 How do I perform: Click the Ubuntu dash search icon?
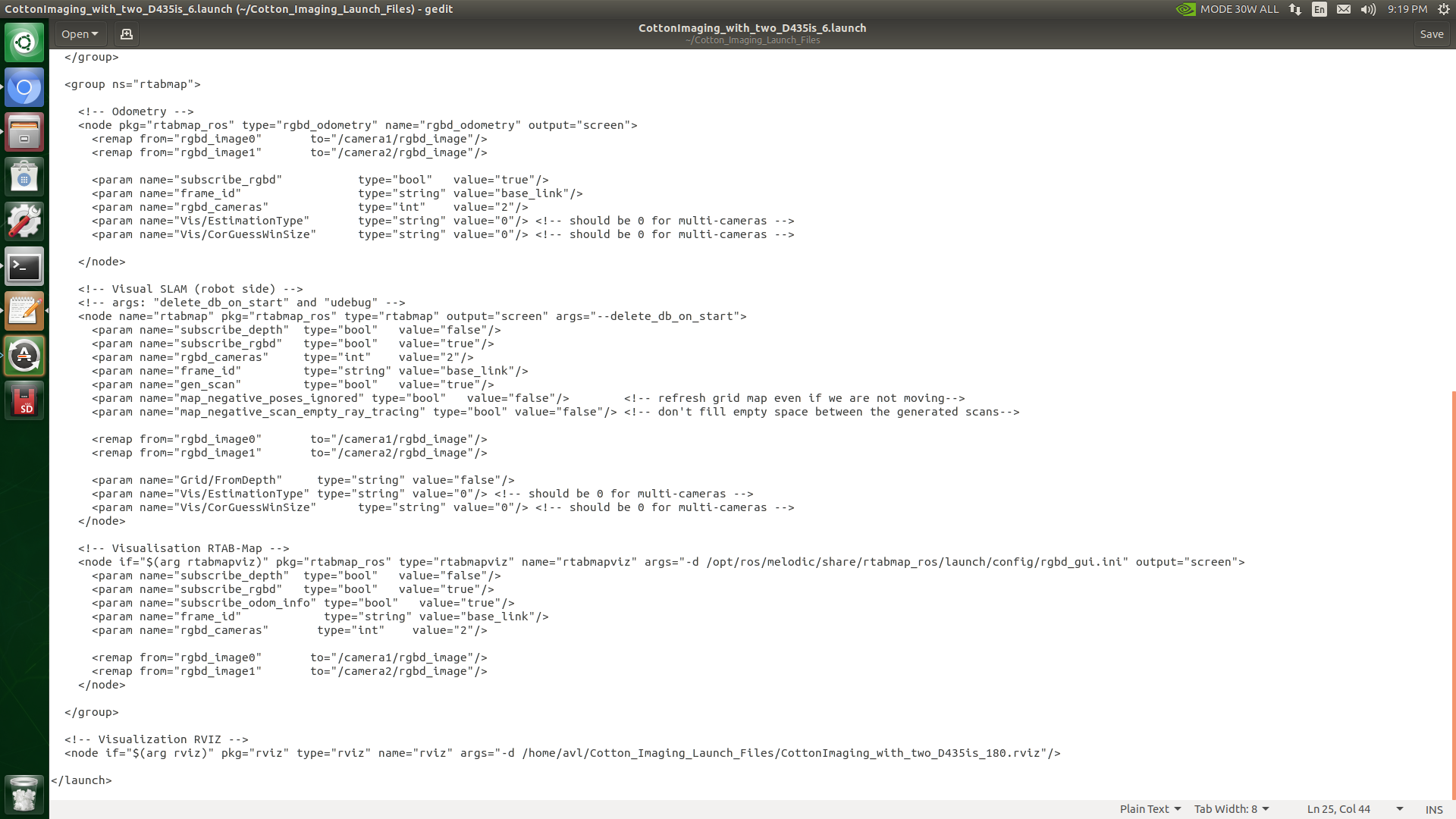tap(24, 42)
